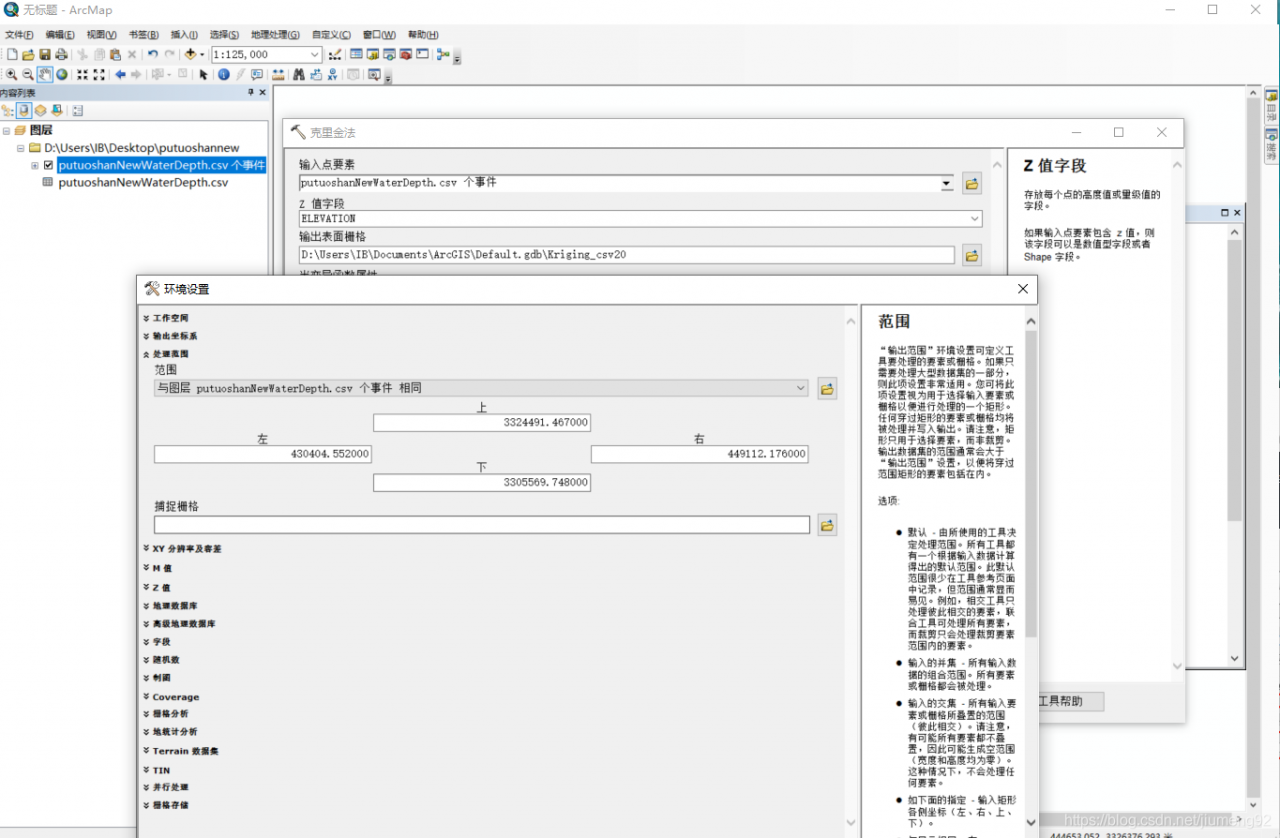Select the putuoshanNewWaterDepth.csv table entry
1280x838 pixels.
[x=143, y=183]
